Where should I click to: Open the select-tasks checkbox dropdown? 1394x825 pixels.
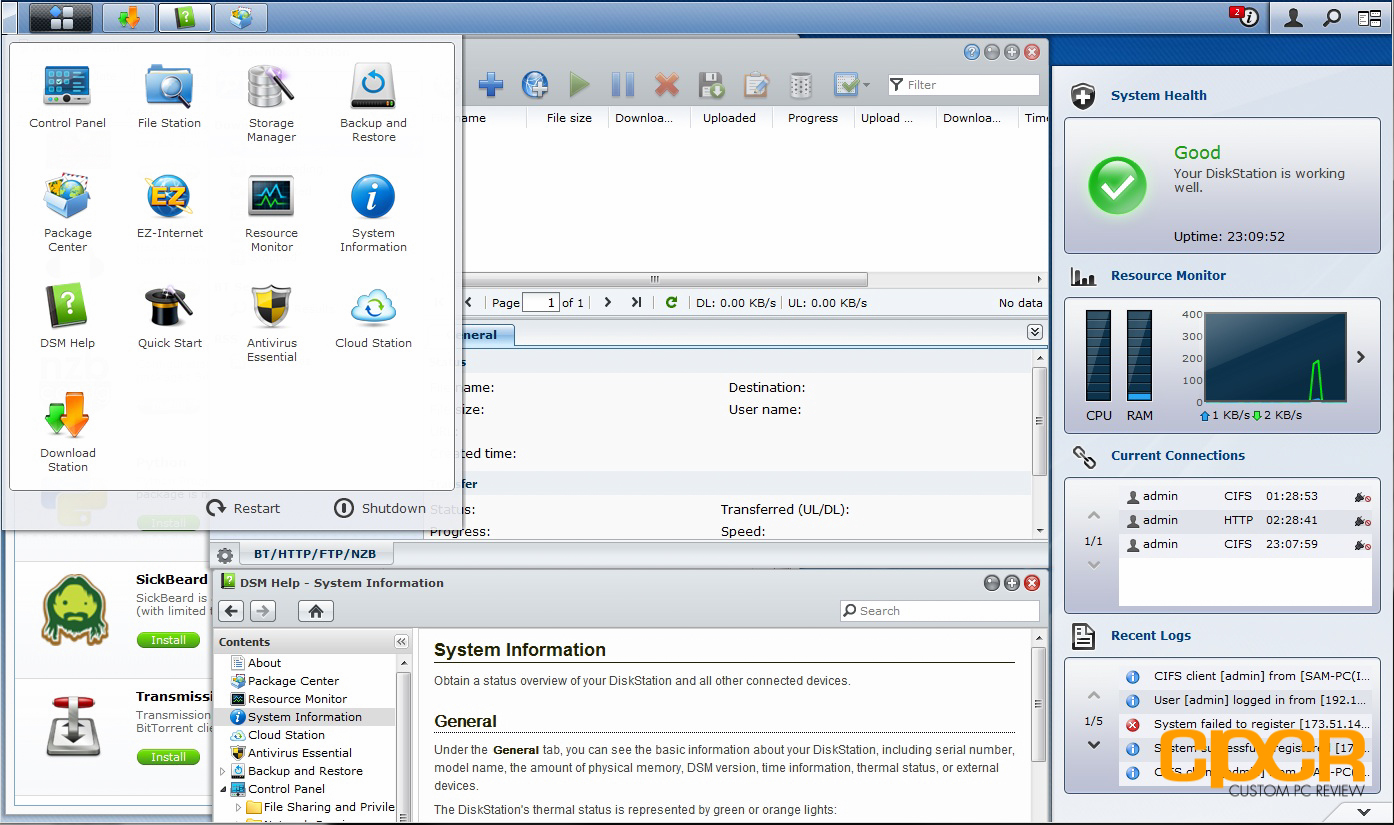pyautogui.click(x=851, y=85)
